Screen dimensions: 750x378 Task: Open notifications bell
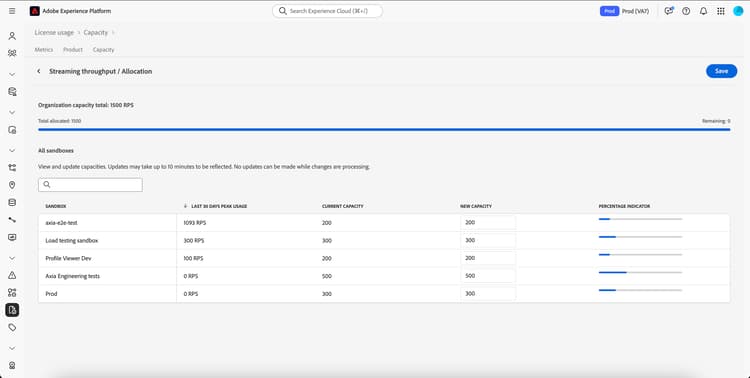(703, 11)
